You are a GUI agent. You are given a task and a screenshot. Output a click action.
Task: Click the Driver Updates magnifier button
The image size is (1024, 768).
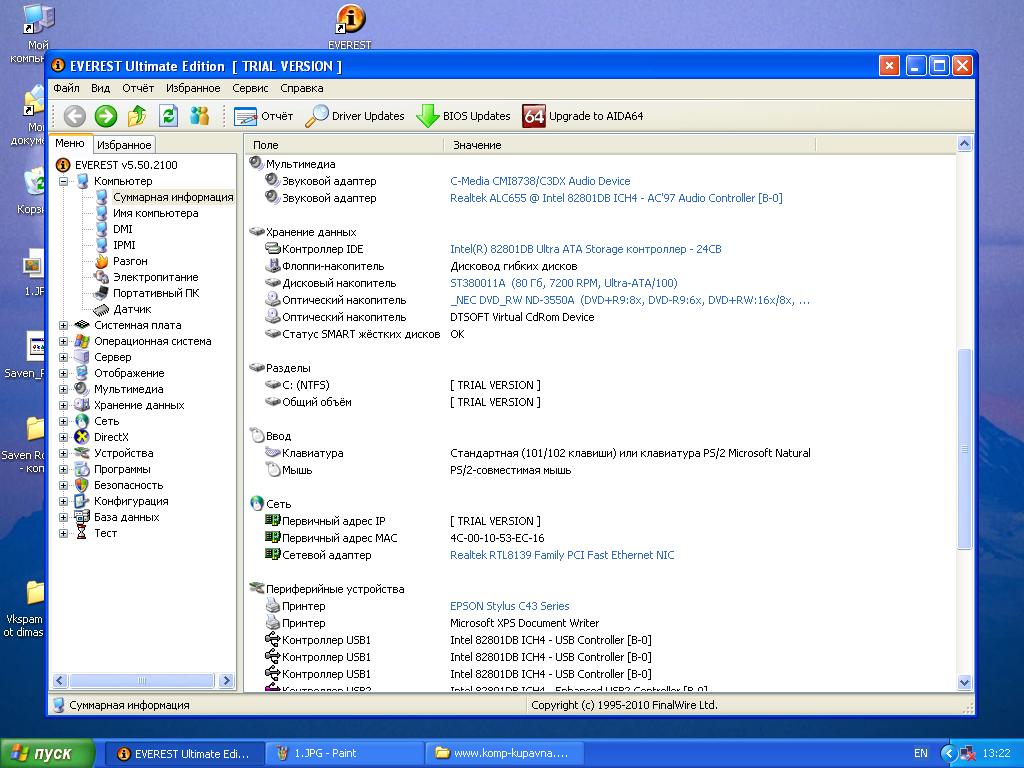click(x=355, y=116)
